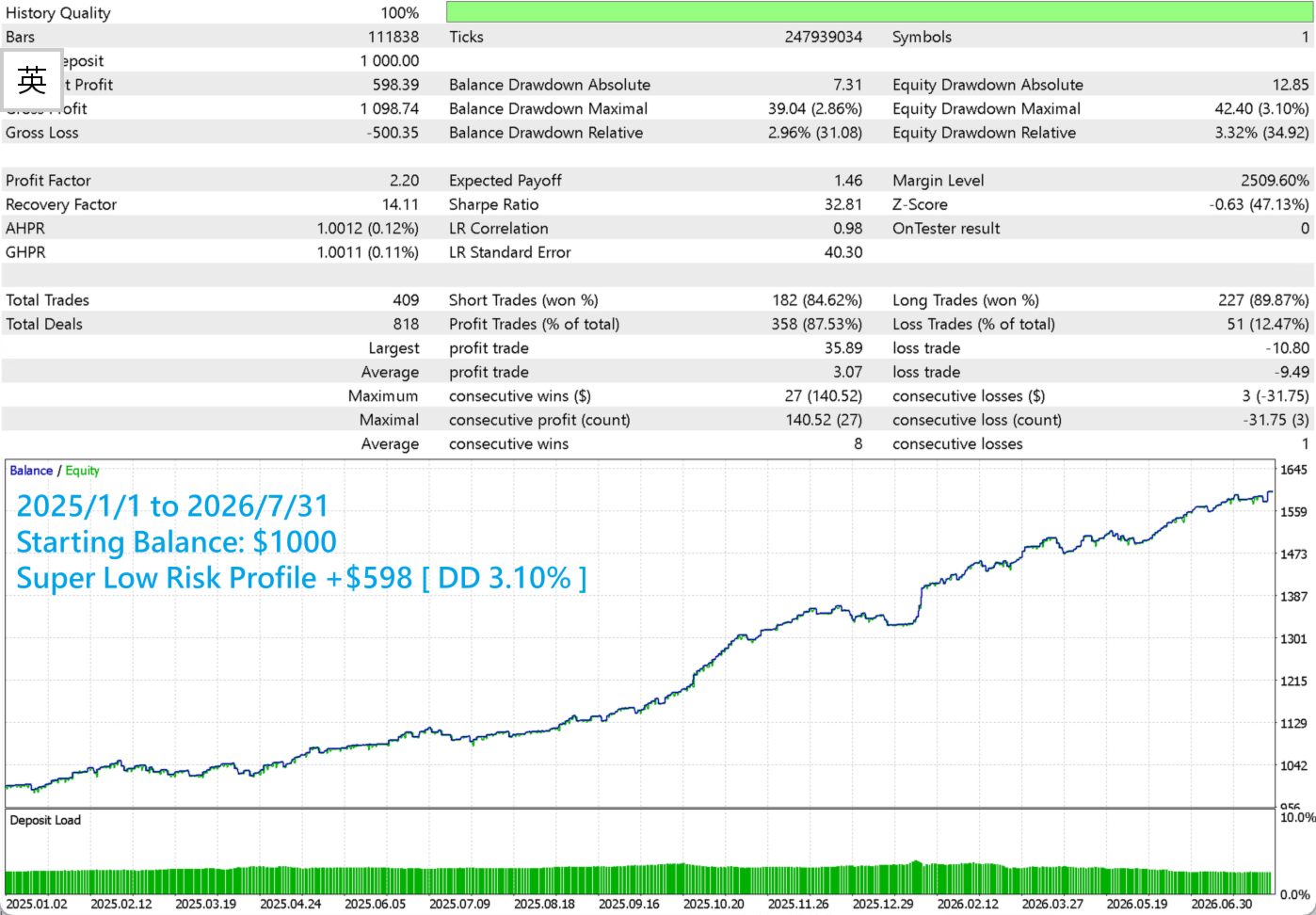The width and height of the screenshot is (1316, 915).
Task: Select the Recovery Factor label
Action: coord(61,205)
